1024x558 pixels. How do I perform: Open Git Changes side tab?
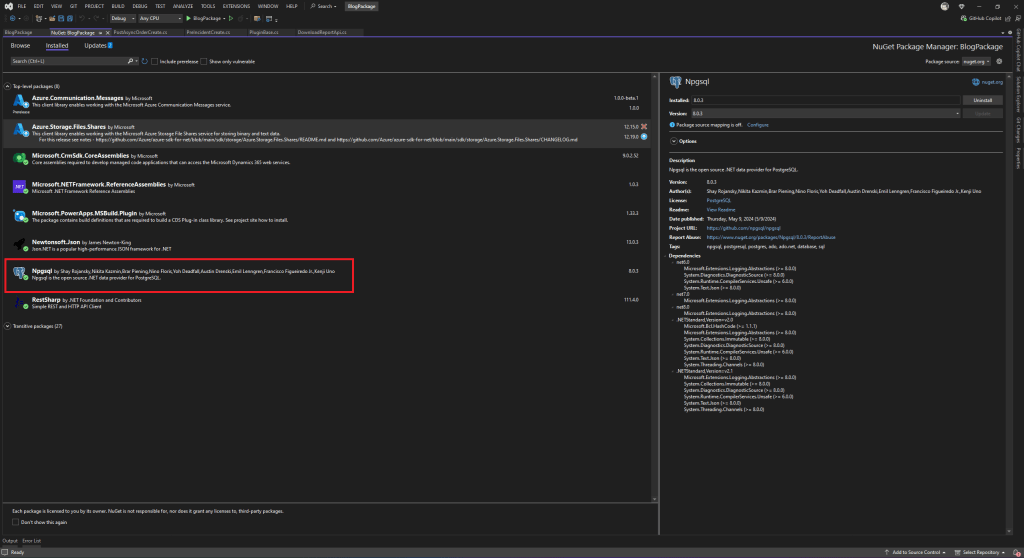(x=1017, y=130)
